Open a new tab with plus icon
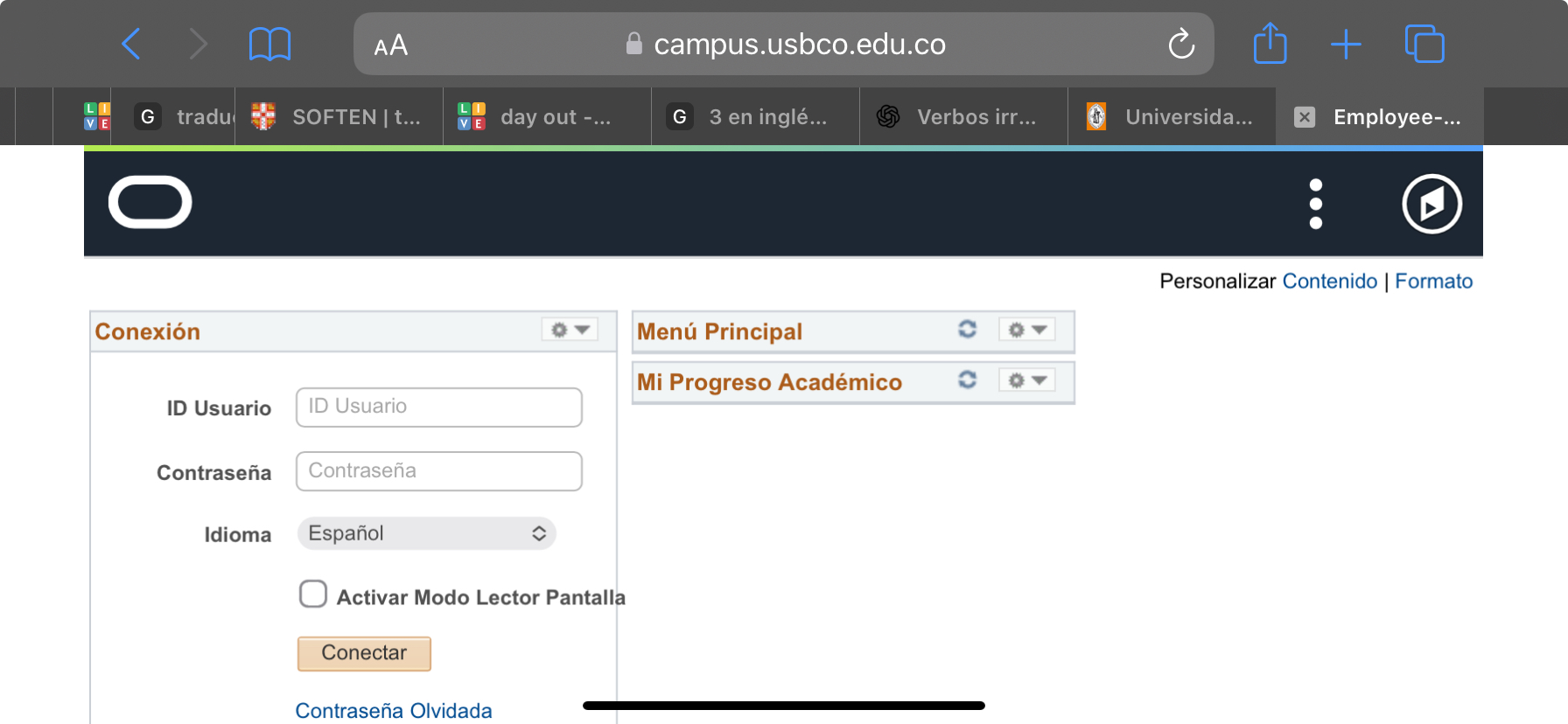This screenshot has height=724, width=1568. 1346,44
